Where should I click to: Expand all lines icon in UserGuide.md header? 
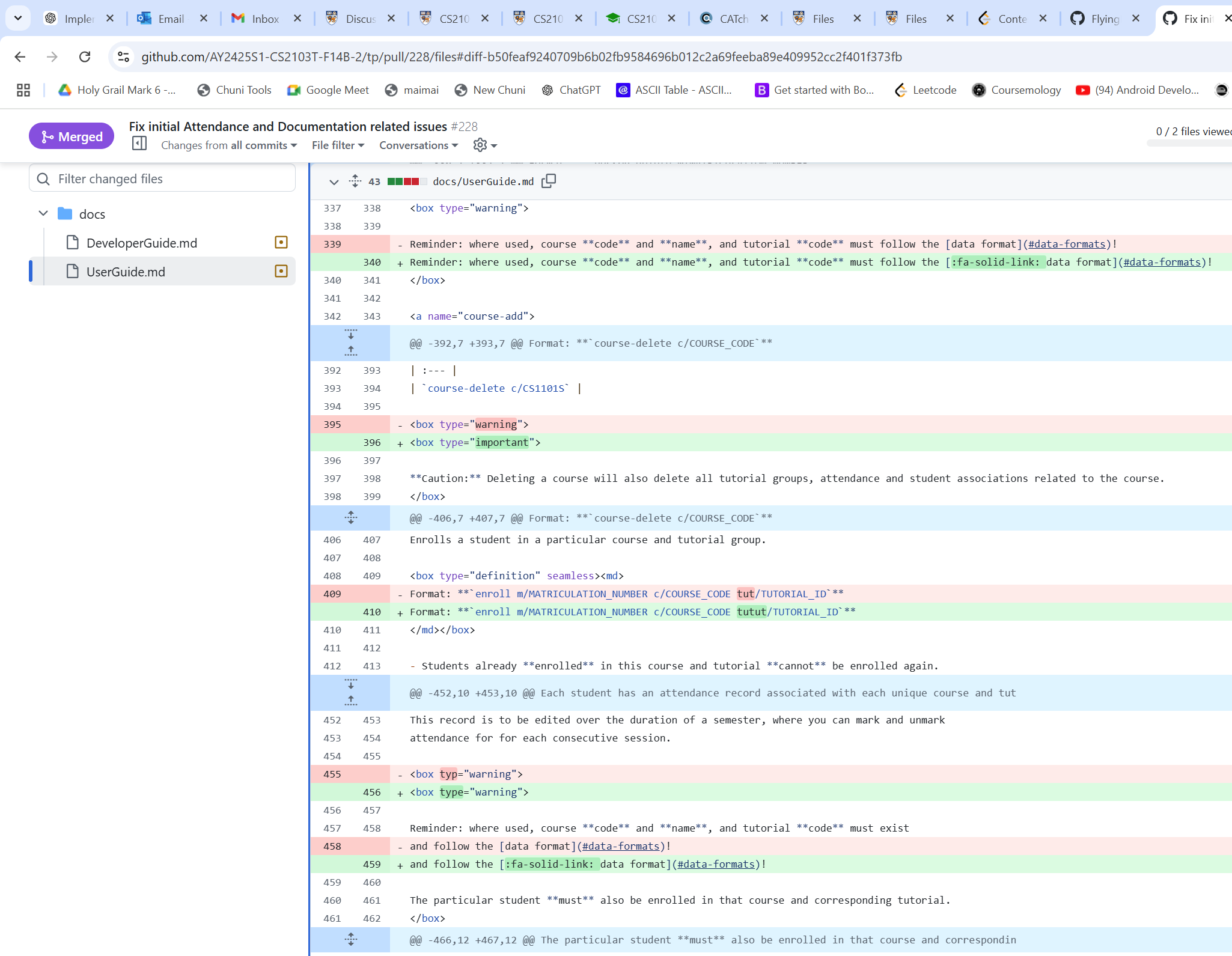click(355, 181)
